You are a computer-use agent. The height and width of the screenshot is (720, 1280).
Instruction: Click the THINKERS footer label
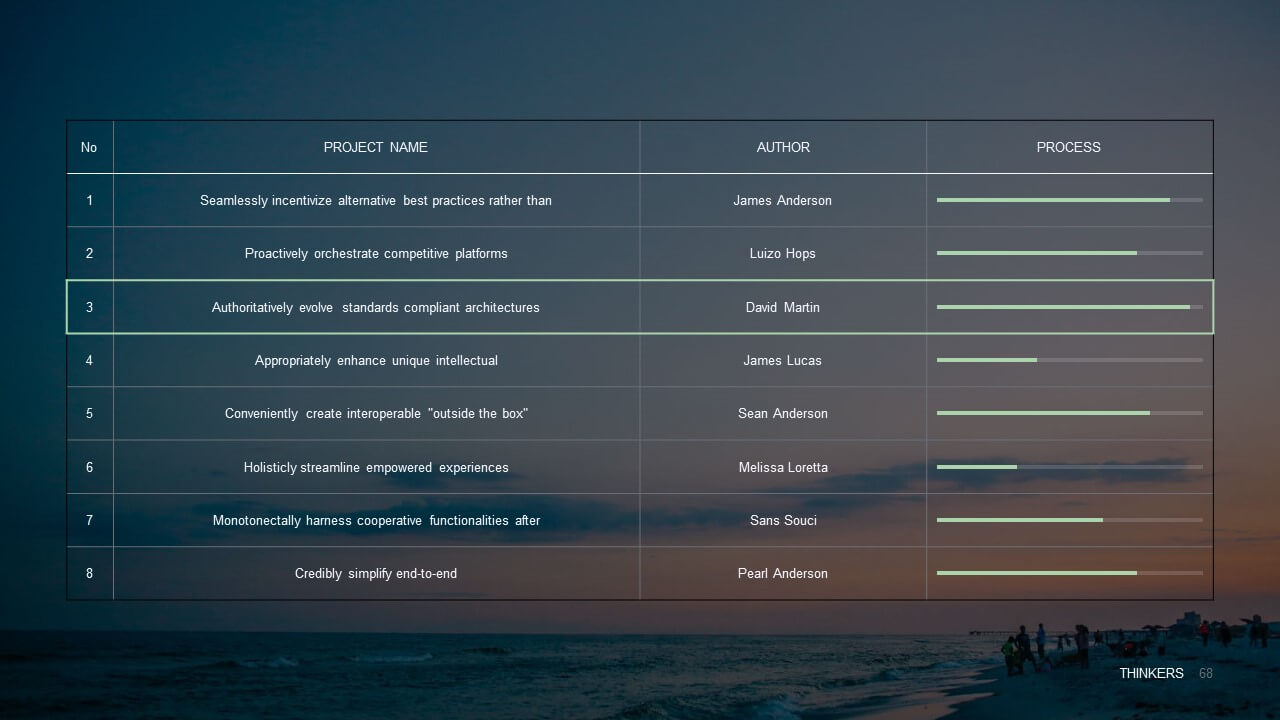pyautogui.click(x=1151, y=673)
